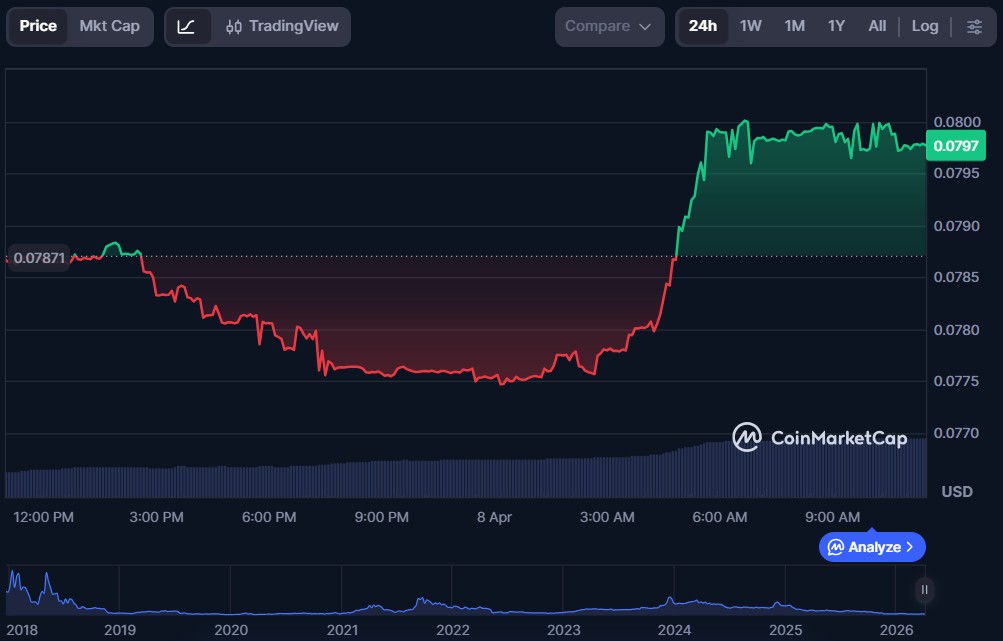Select the 24h time range tab
Viewport: 1003px width, 641px height.
click(x=703, y=27)
